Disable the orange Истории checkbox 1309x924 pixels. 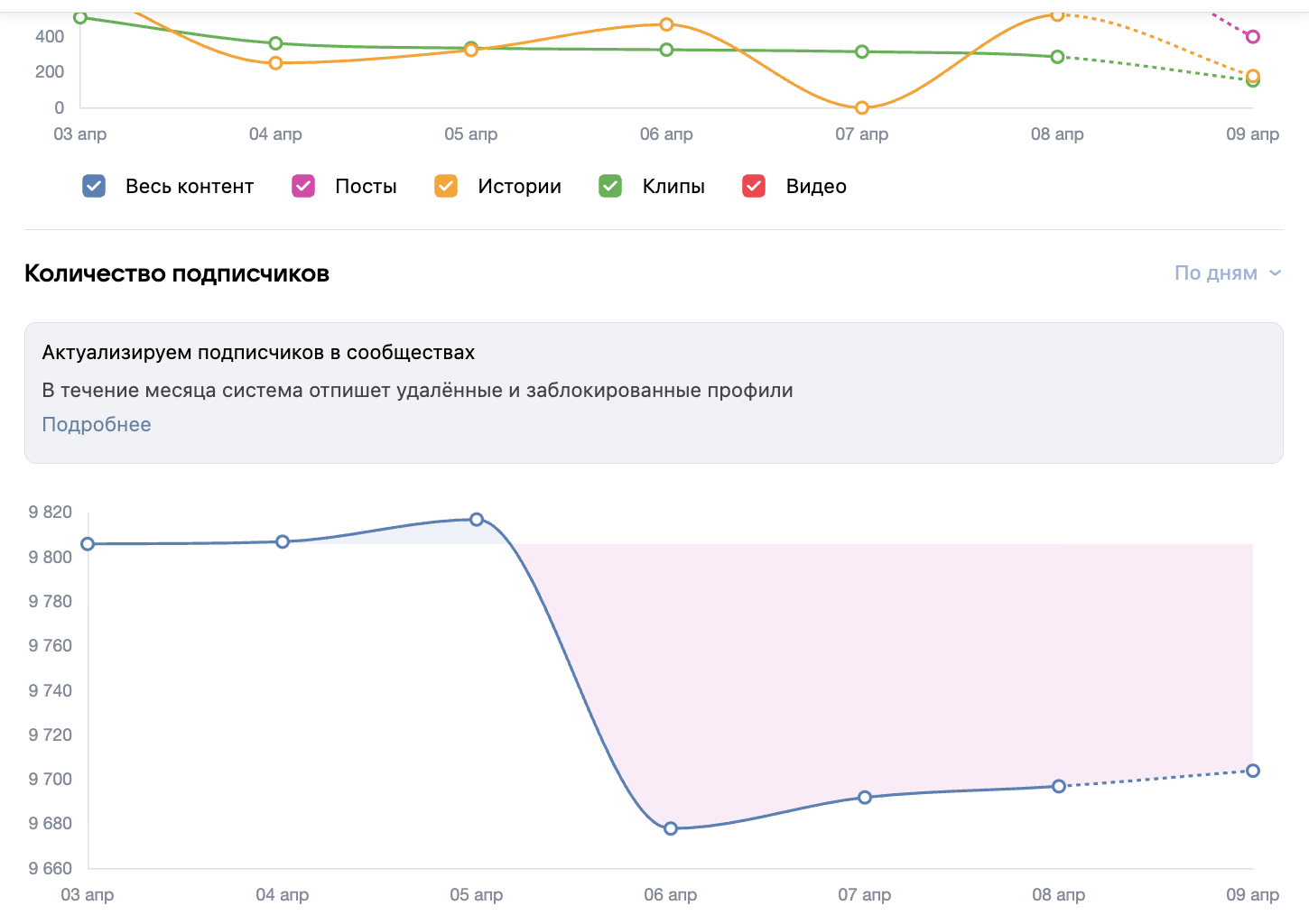pos(446,186)
